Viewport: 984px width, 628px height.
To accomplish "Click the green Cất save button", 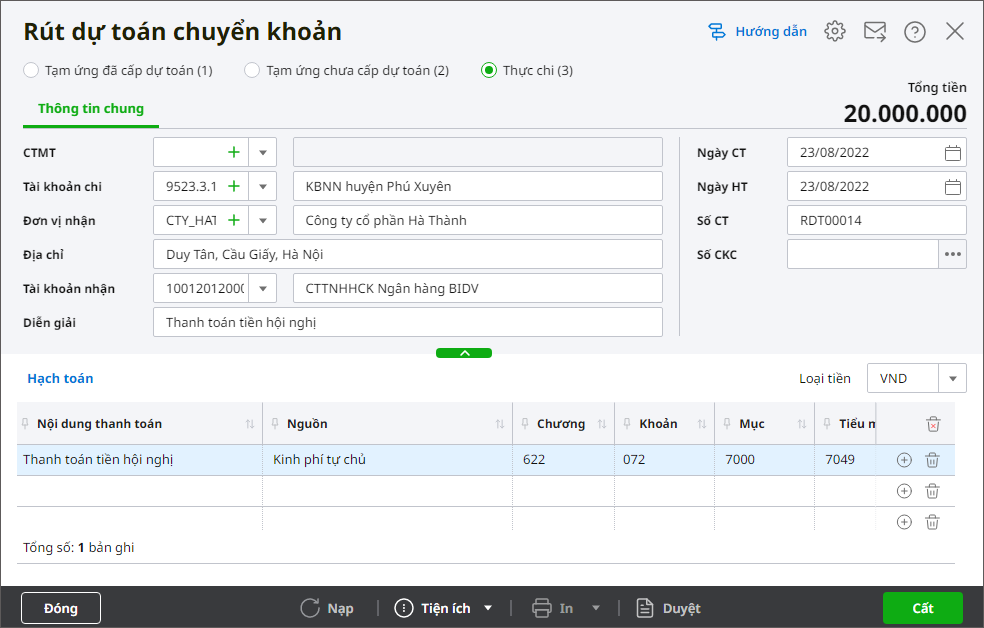I will (x=922, y=608).
